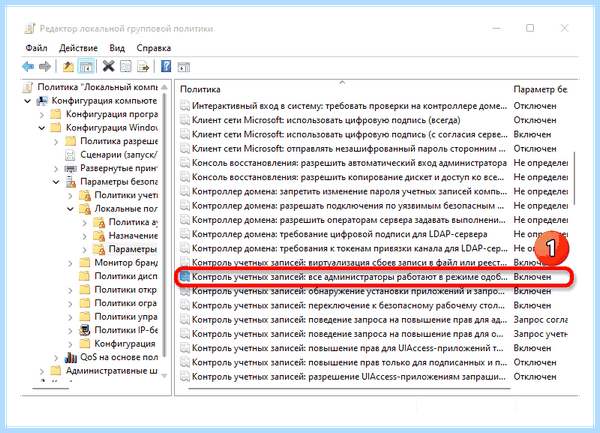Select Сценарии (запуск/завершение) tree item
This screenshot has width=600, height=433.
pyautogui.click(x=111, y=155)
